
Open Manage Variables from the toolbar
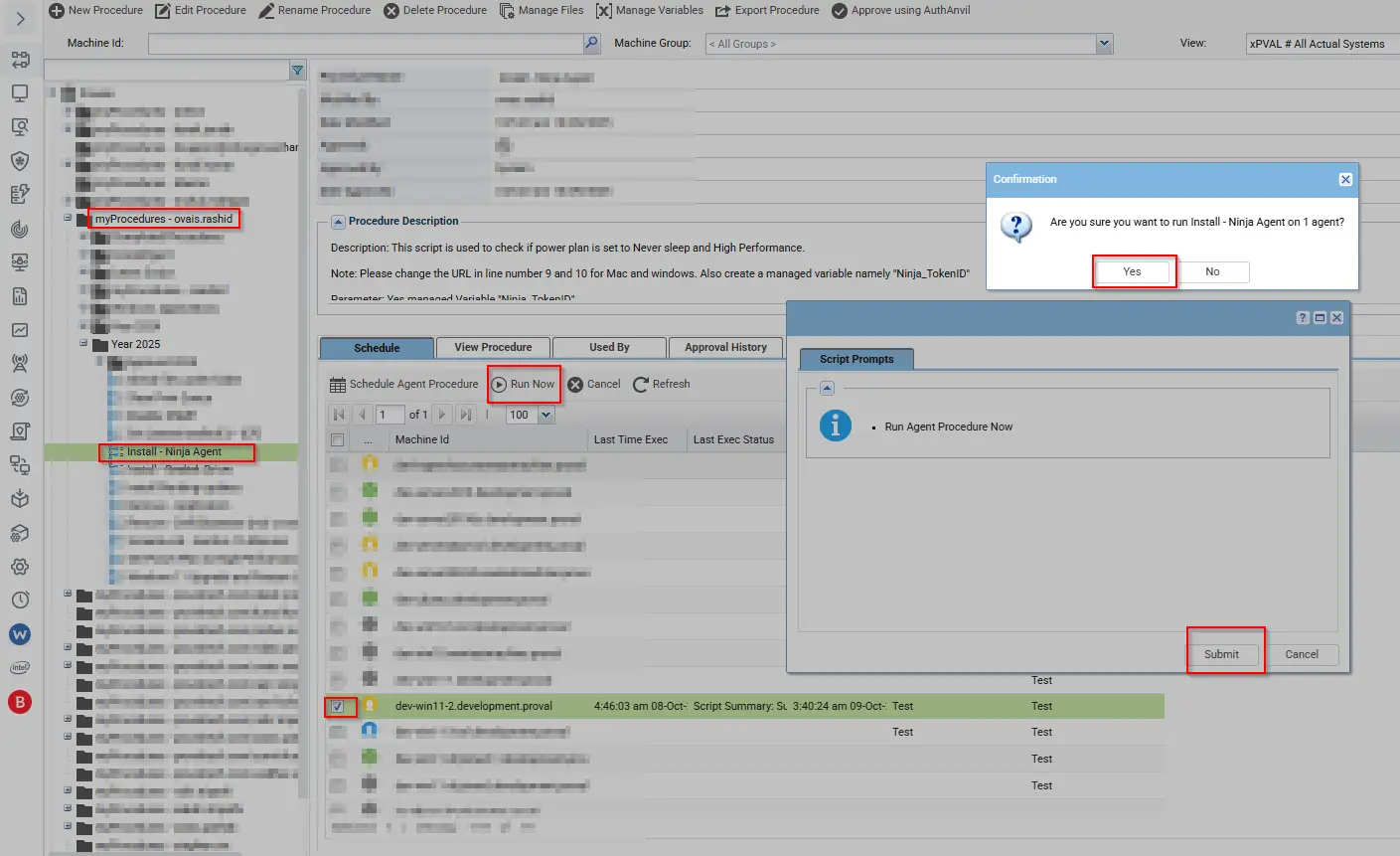tap(650, 10)
